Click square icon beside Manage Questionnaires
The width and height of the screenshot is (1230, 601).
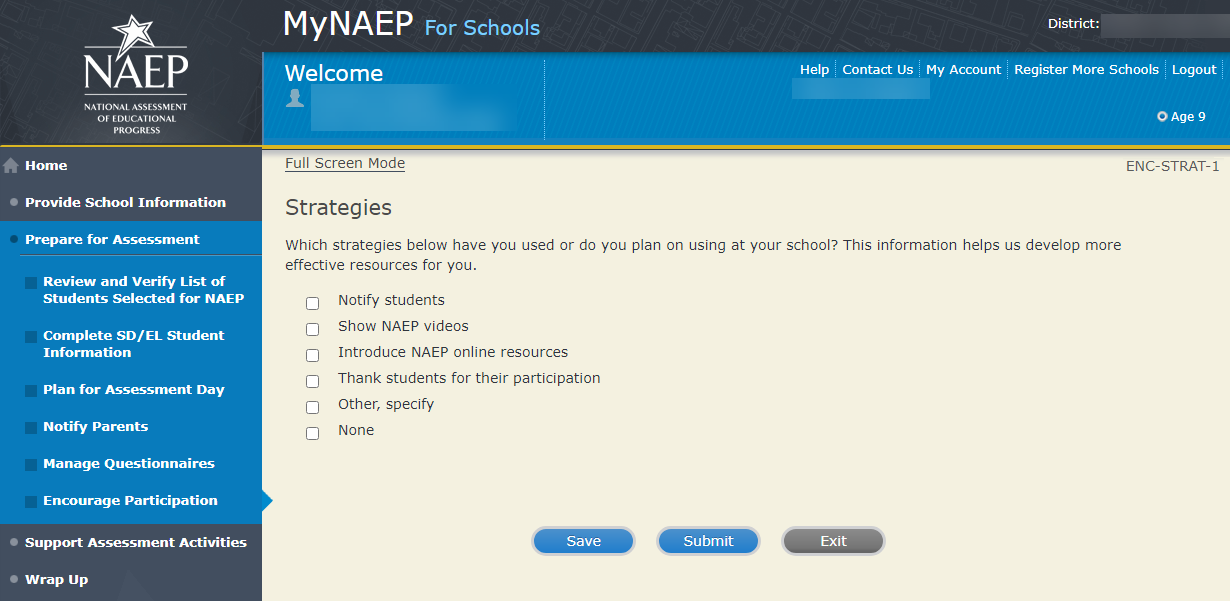(31, 465)
